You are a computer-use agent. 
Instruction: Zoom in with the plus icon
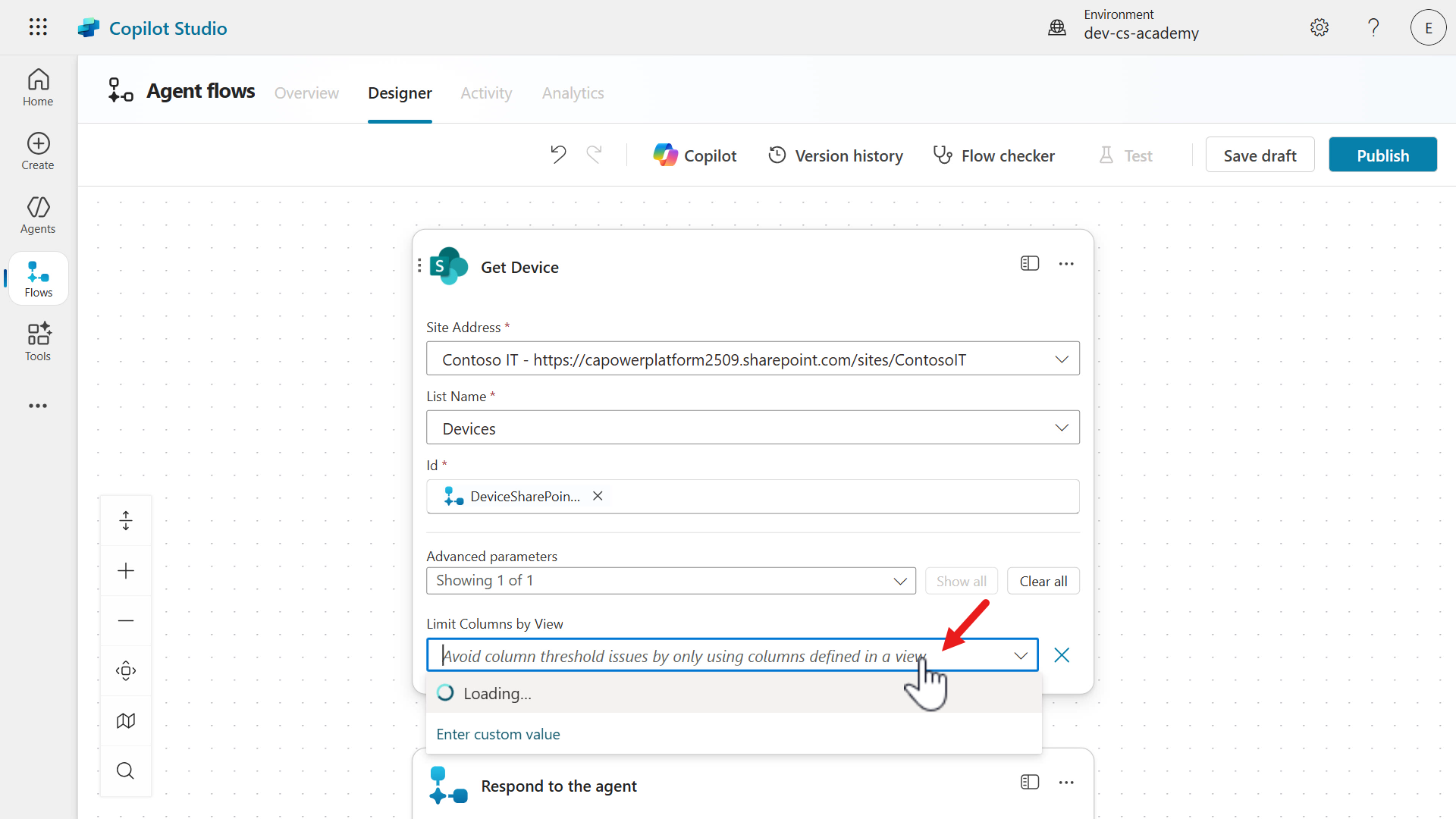click(x=126, y=571)
